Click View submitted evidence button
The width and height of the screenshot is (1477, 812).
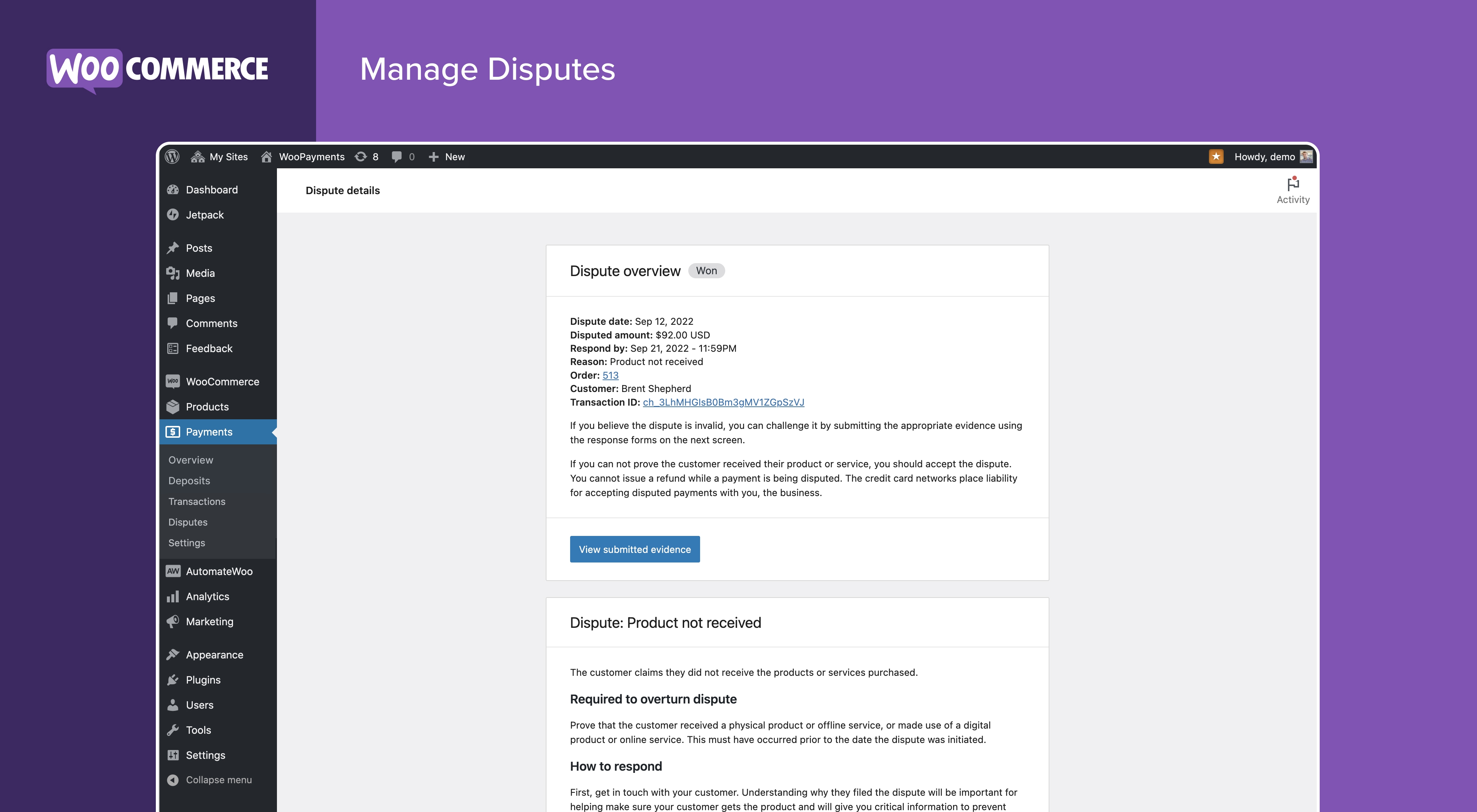coord(634,549)
